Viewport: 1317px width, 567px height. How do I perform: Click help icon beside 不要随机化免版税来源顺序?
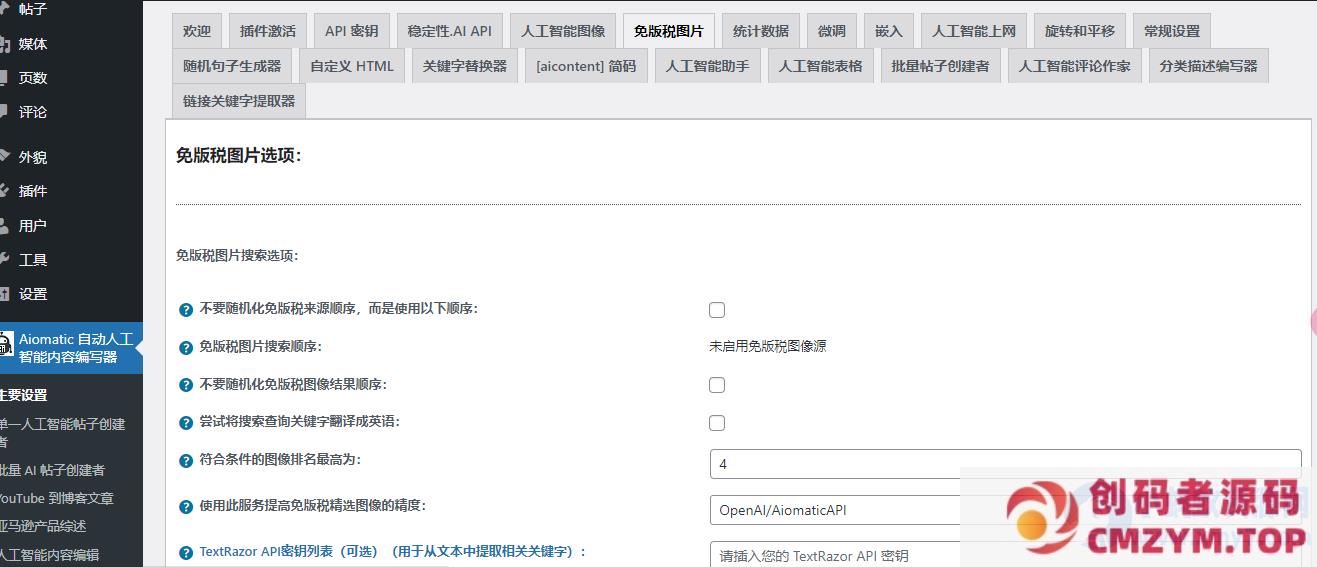tap(185, 310)
